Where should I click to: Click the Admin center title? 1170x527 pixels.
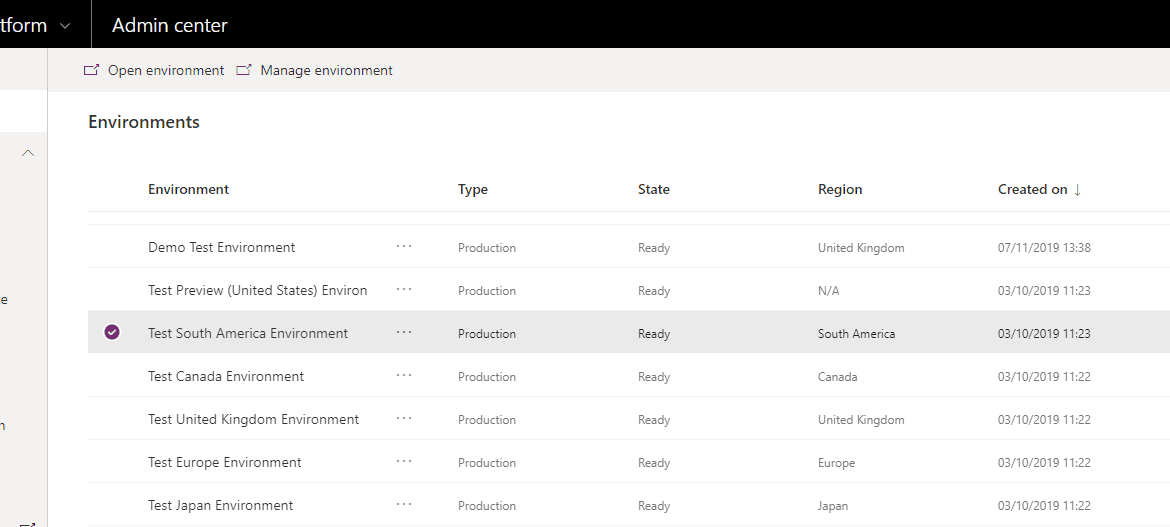(x=169, y=25)
